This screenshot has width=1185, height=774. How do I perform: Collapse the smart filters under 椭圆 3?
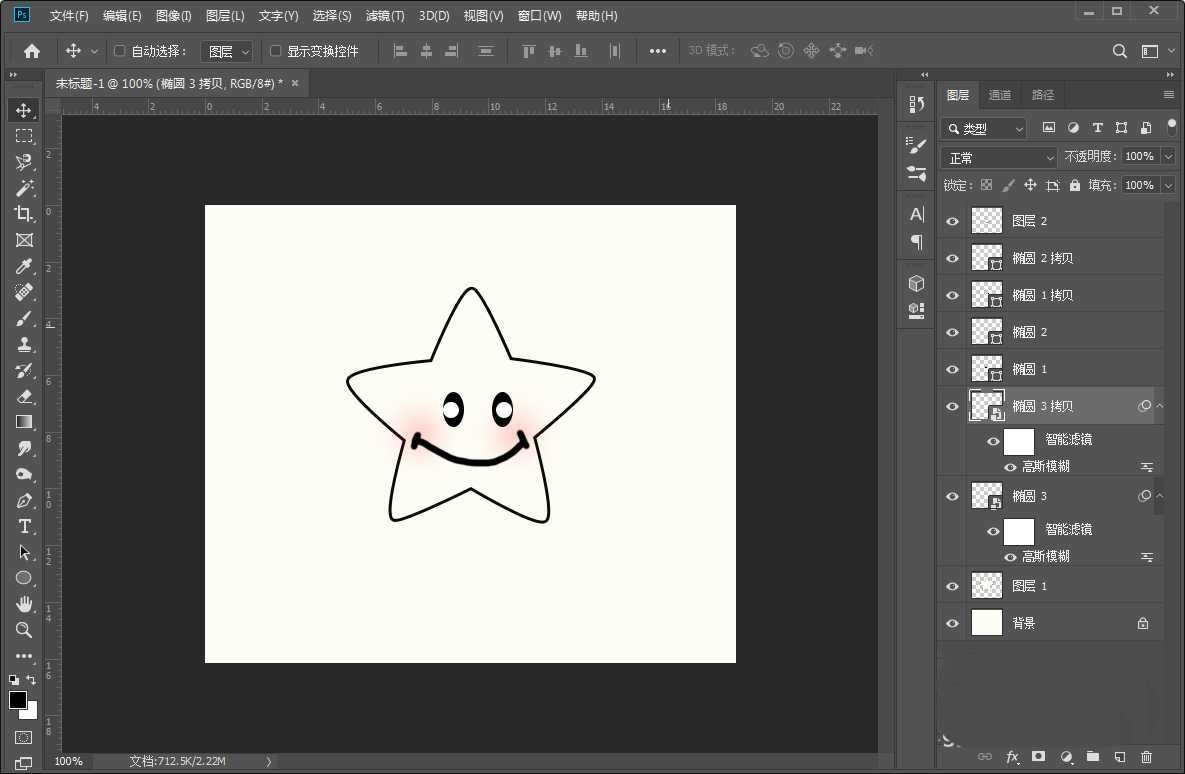(1158, 495)
